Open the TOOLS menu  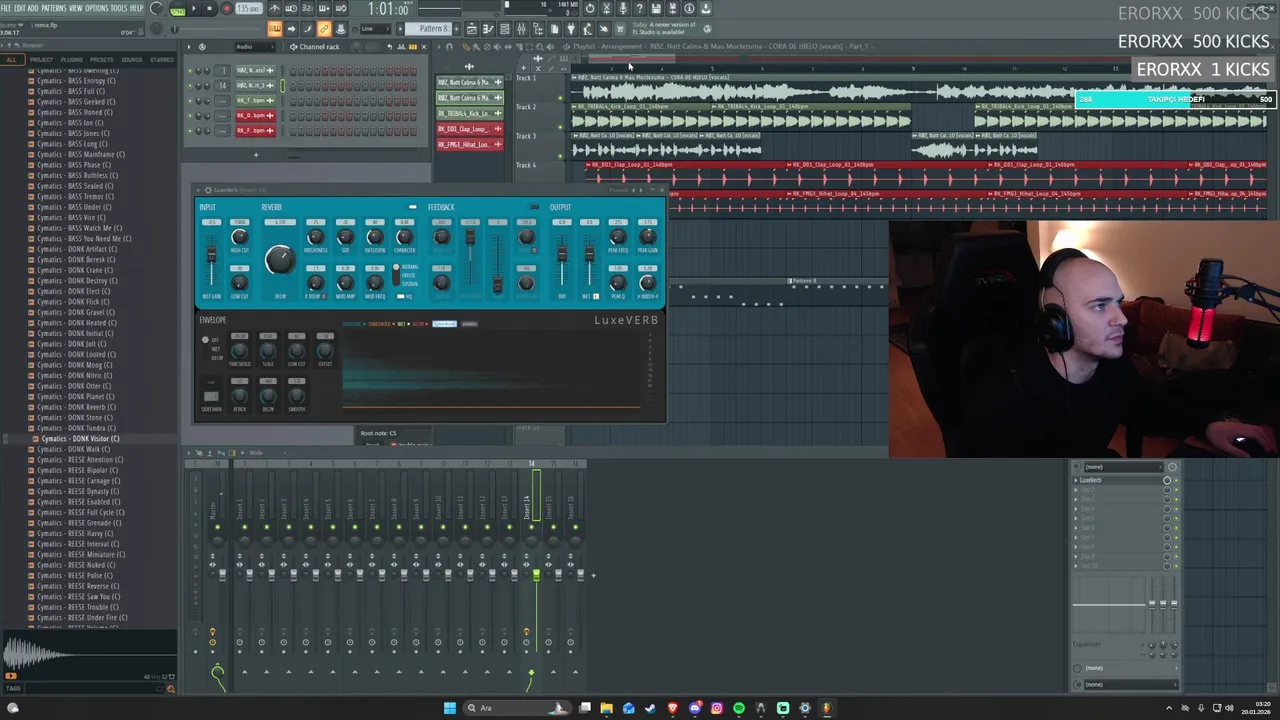pos(119,8)
